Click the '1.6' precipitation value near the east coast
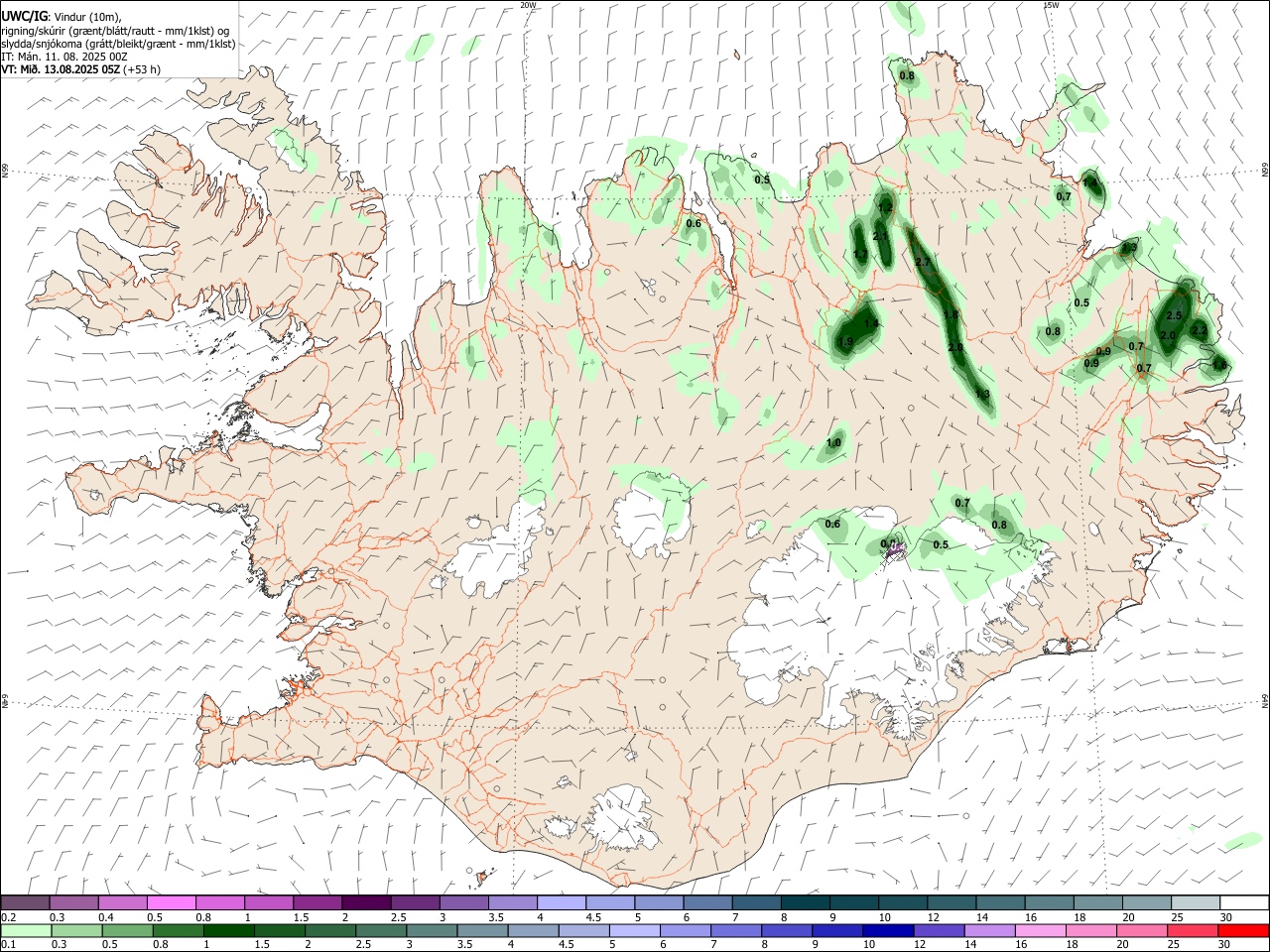Viewport: 1270px width, 952px height. tap(1219, 365)
